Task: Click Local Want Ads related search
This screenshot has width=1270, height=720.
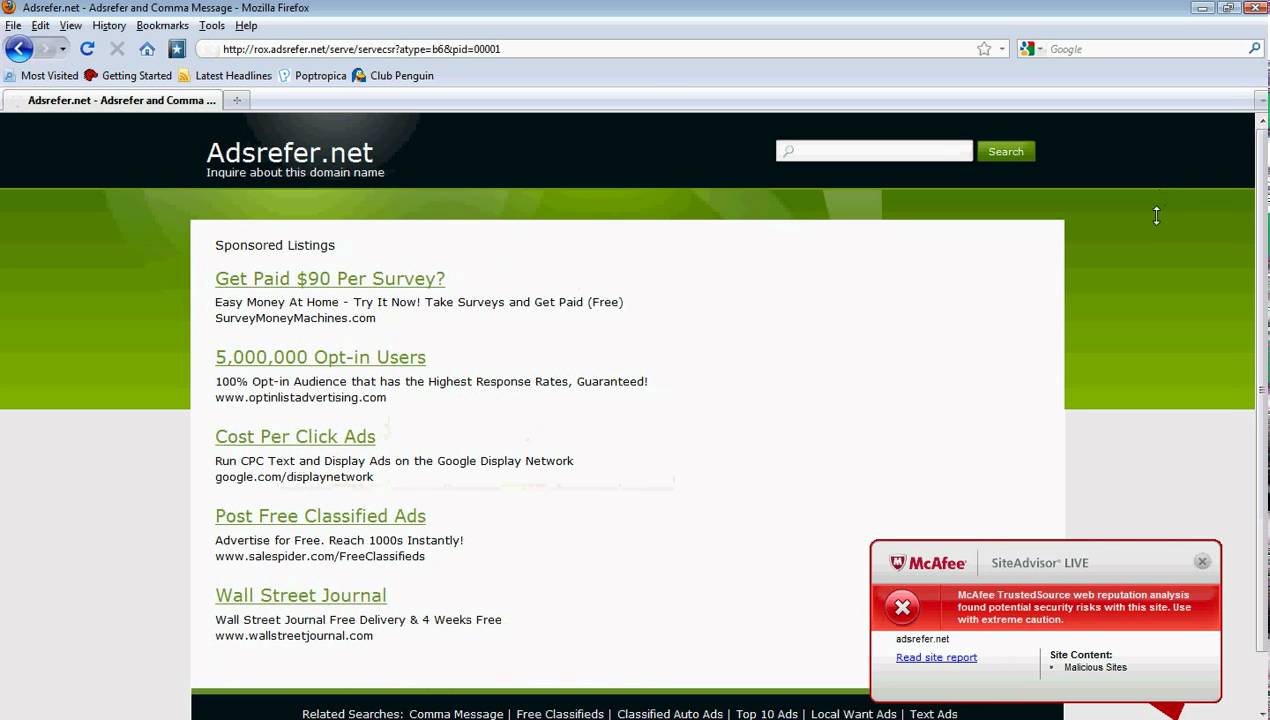Action: (x=854, y=714)
